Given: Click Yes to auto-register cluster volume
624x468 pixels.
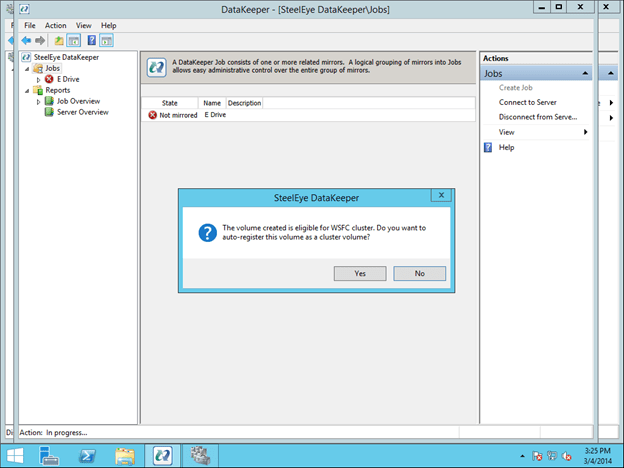Looking at the screenshot, I should [x=359, y=273].
